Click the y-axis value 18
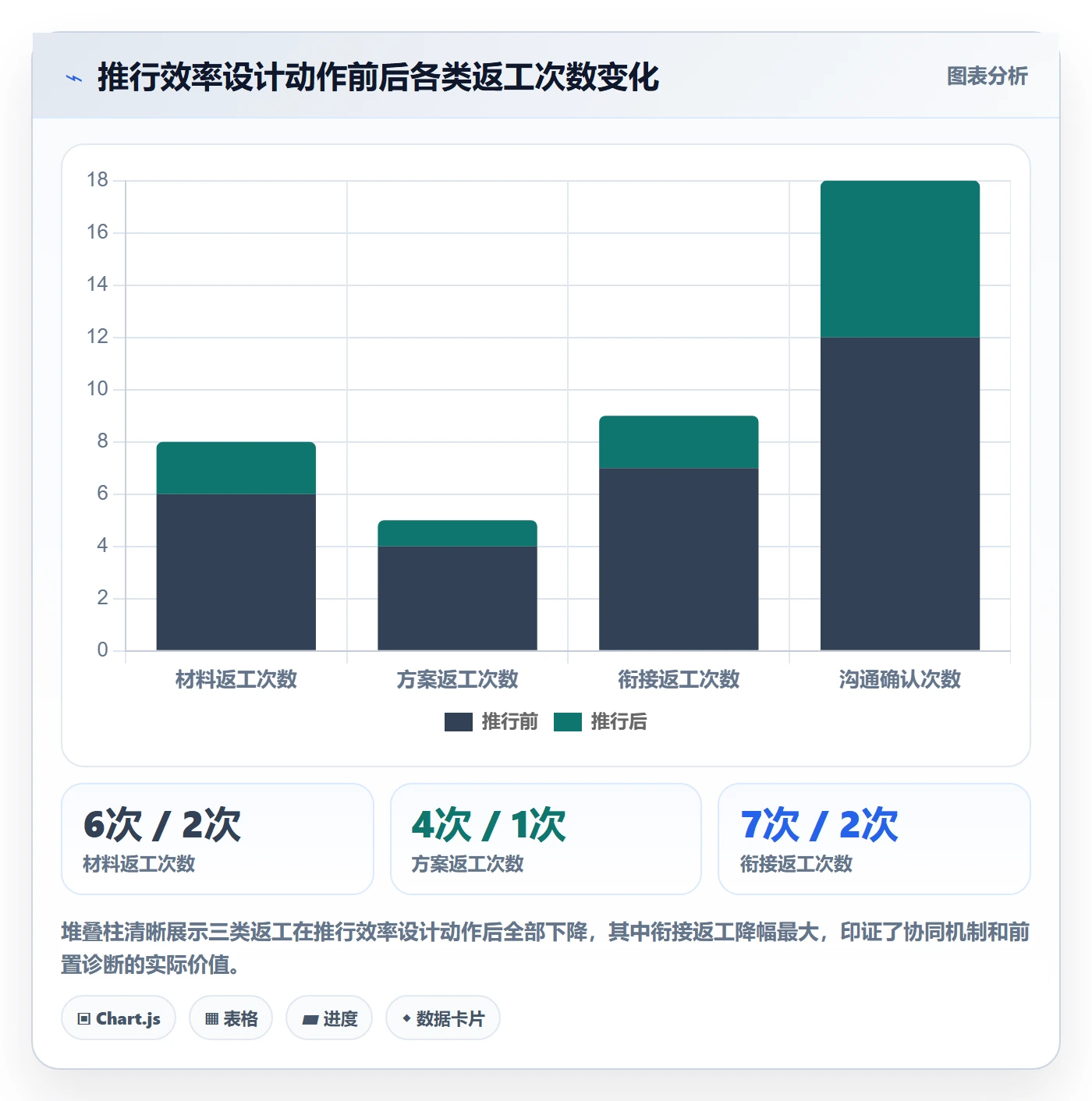This screenshot has height=1101, width=1092. point(97,180)
